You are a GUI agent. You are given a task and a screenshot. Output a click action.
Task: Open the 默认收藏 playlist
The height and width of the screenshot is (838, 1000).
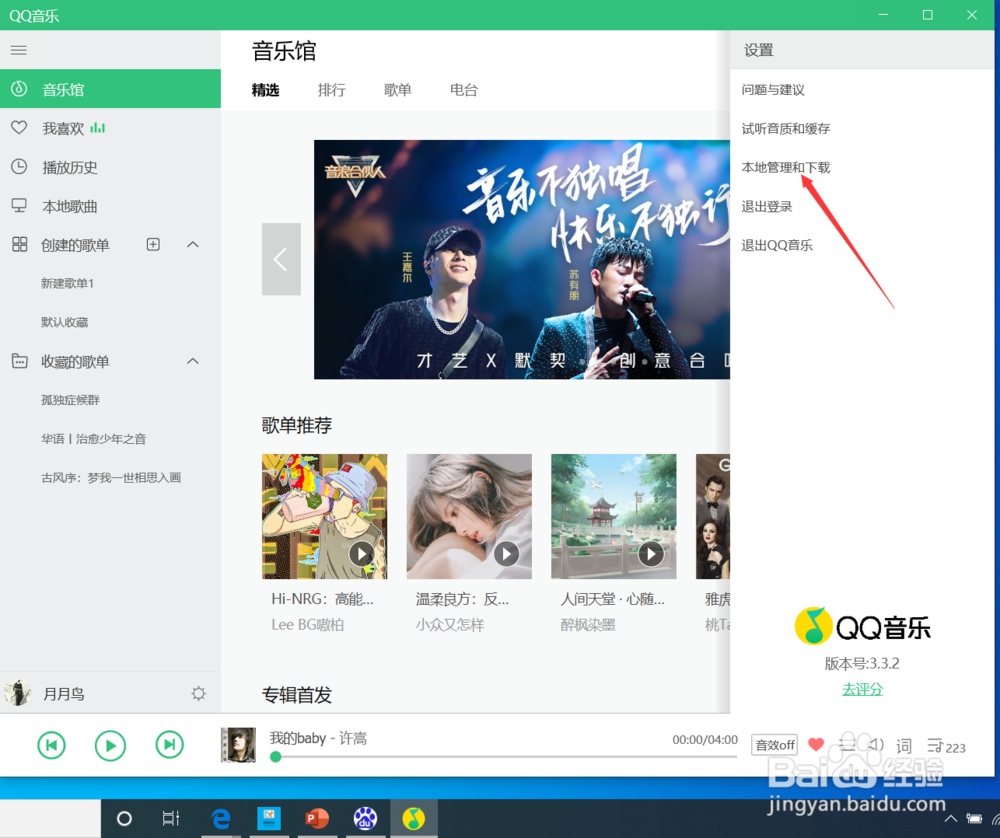point(64,322)
